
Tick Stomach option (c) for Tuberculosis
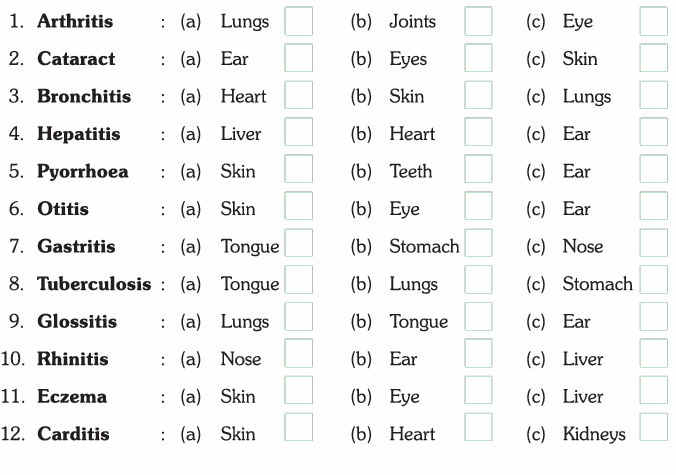653,281
